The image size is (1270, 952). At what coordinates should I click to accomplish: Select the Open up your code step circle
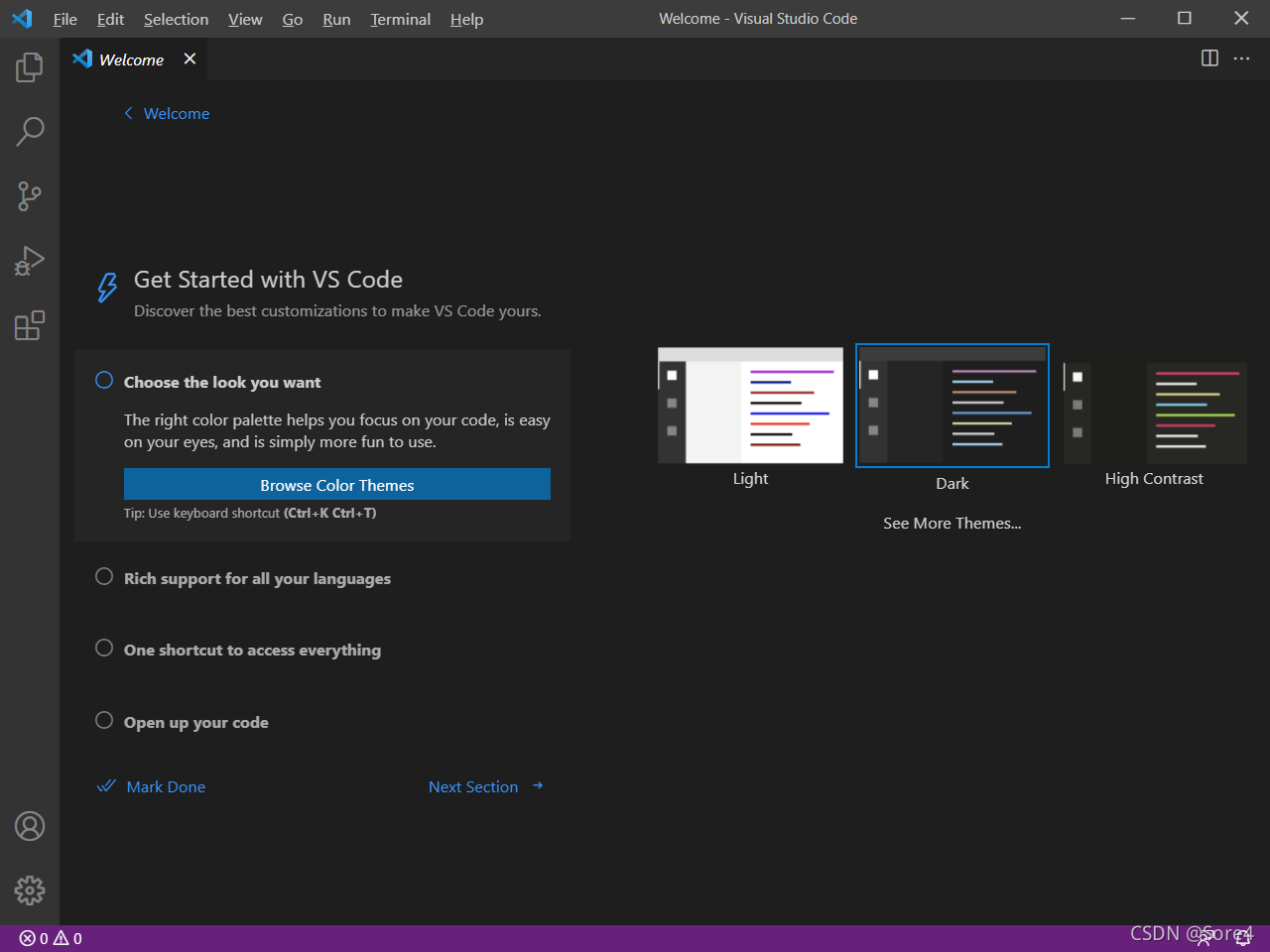(x=104, y=720)
